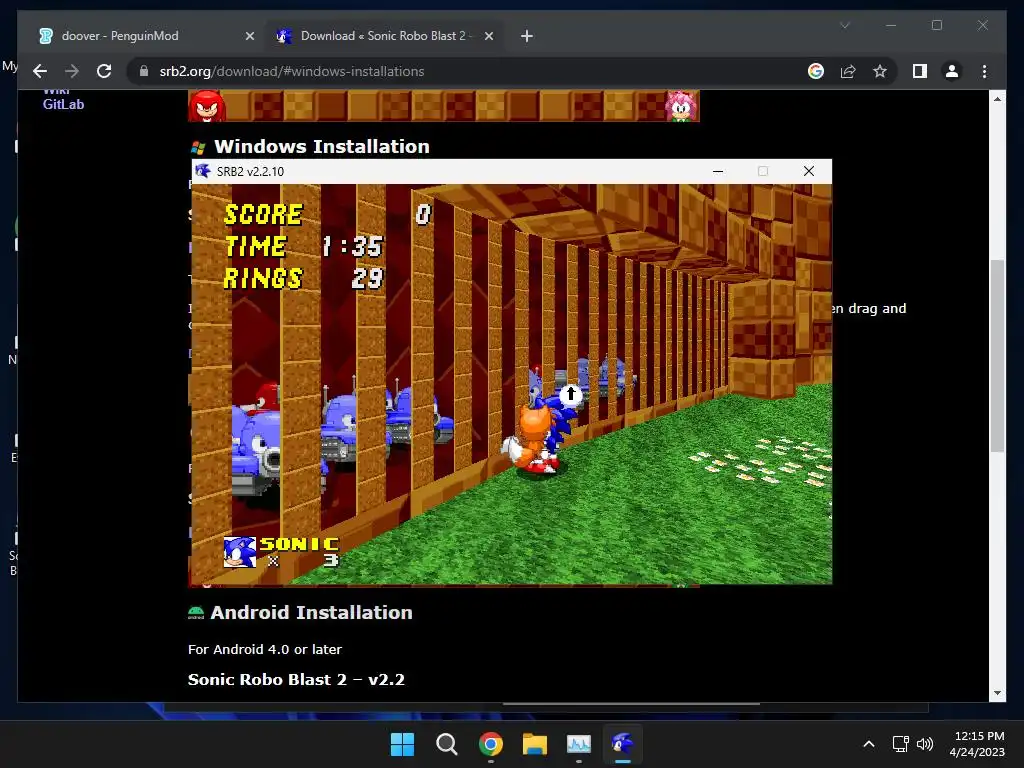Switch to the Download Sonic Robo Blast 2 tab
This screenshot has height=768, width=1024.
[x=383, y=36]
